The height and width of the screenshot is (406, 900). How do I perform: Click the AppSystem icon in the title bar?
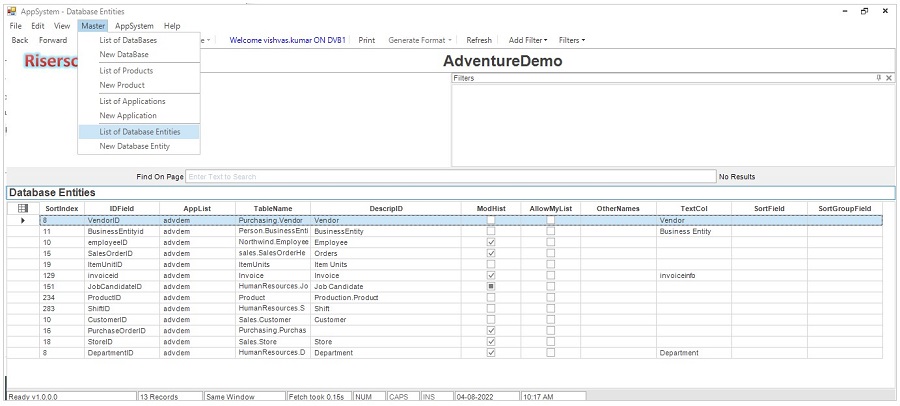(11, 11)
